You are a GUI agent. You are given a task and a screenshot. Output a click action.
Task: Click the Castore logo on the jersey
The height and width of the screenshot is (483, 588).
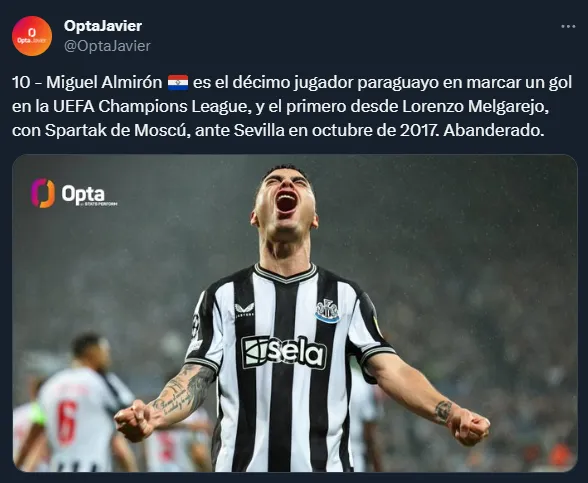coord(244,310)
